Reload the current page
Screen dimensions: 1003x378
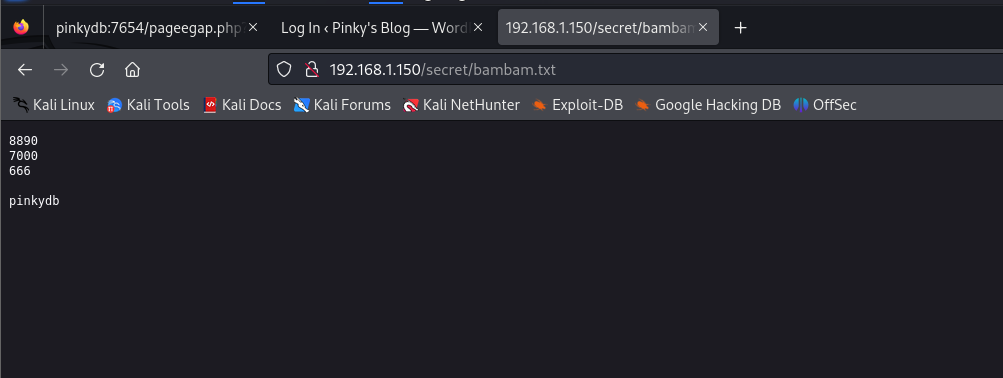pos(97,70)
